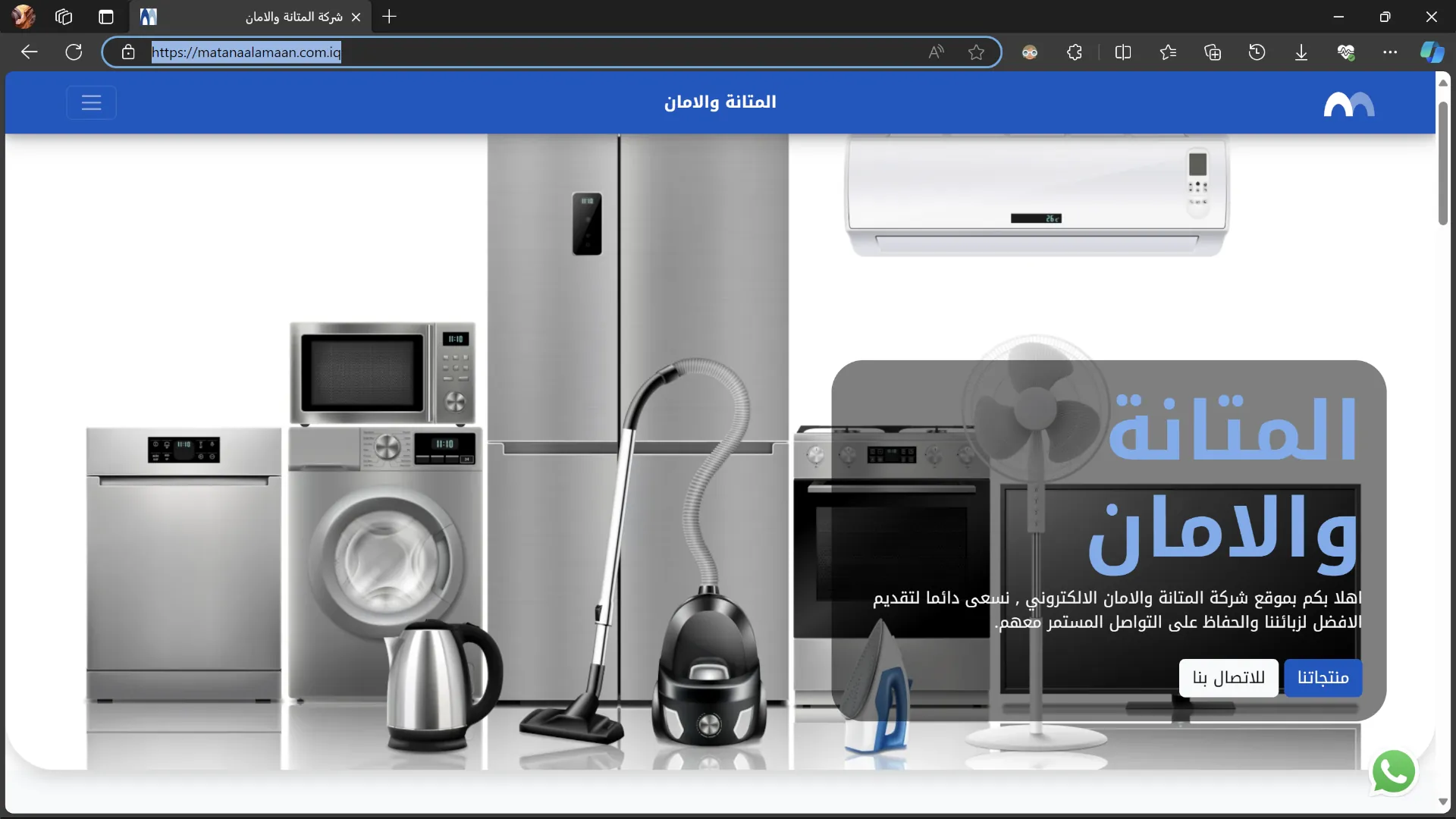Screen dimensions: 1456x819
Task: Open the Collections panel
Action: (x=1213, y=52)
